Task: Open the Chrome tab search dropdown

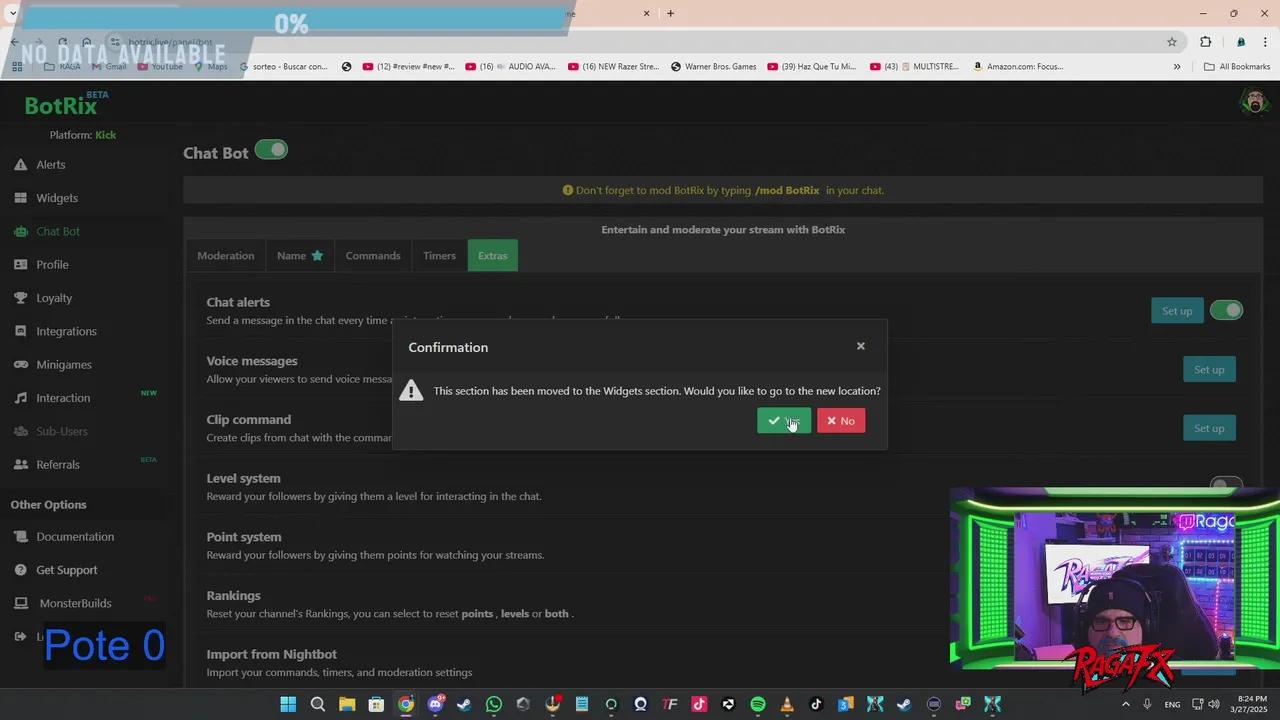Action: [x=13, y=13]
